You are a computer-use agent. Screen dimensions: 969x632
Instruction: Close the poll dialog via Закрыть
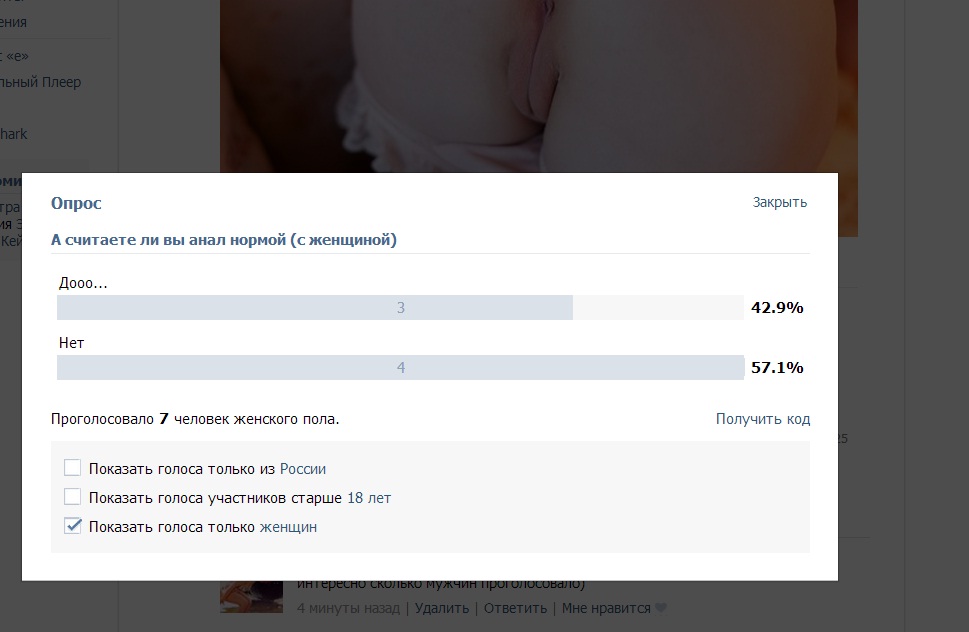779,203
